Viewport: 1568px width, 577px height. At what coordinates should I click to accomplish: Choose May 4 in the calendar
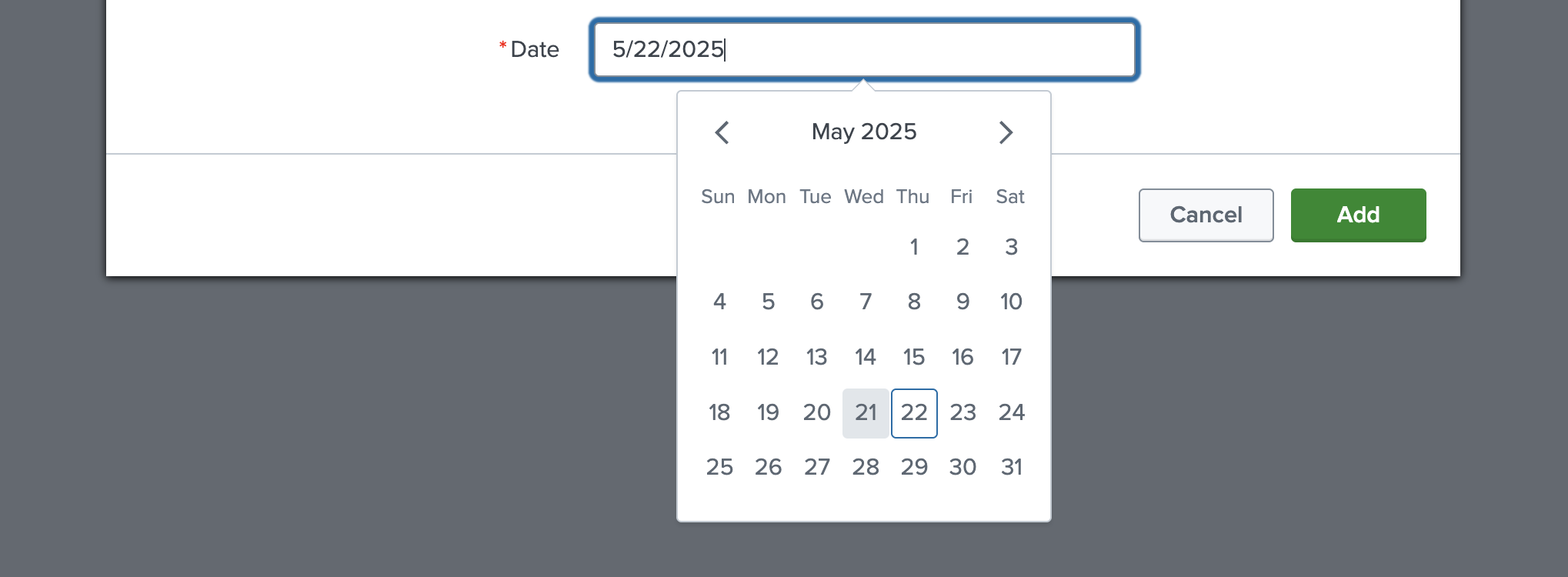tap(719, 302)
